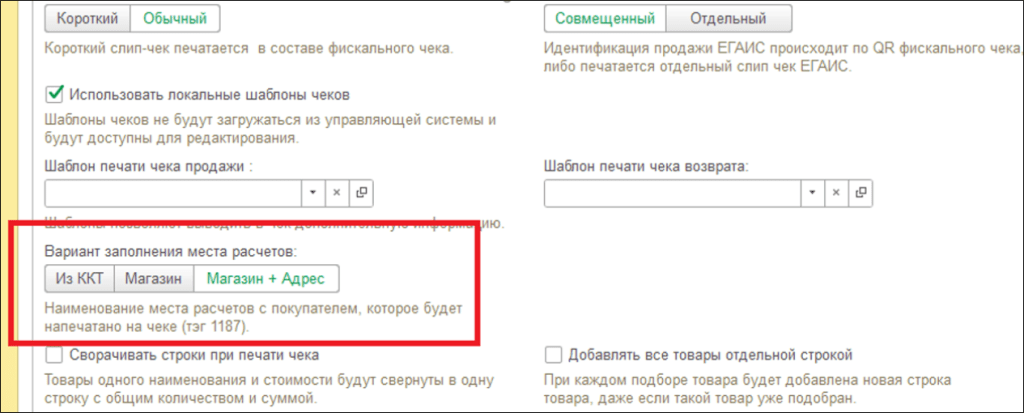The width and height of the screenshot is (1024, 413).
Task: Expand the sale receipt template dropdown list
Action: click(x=312, y=192)
